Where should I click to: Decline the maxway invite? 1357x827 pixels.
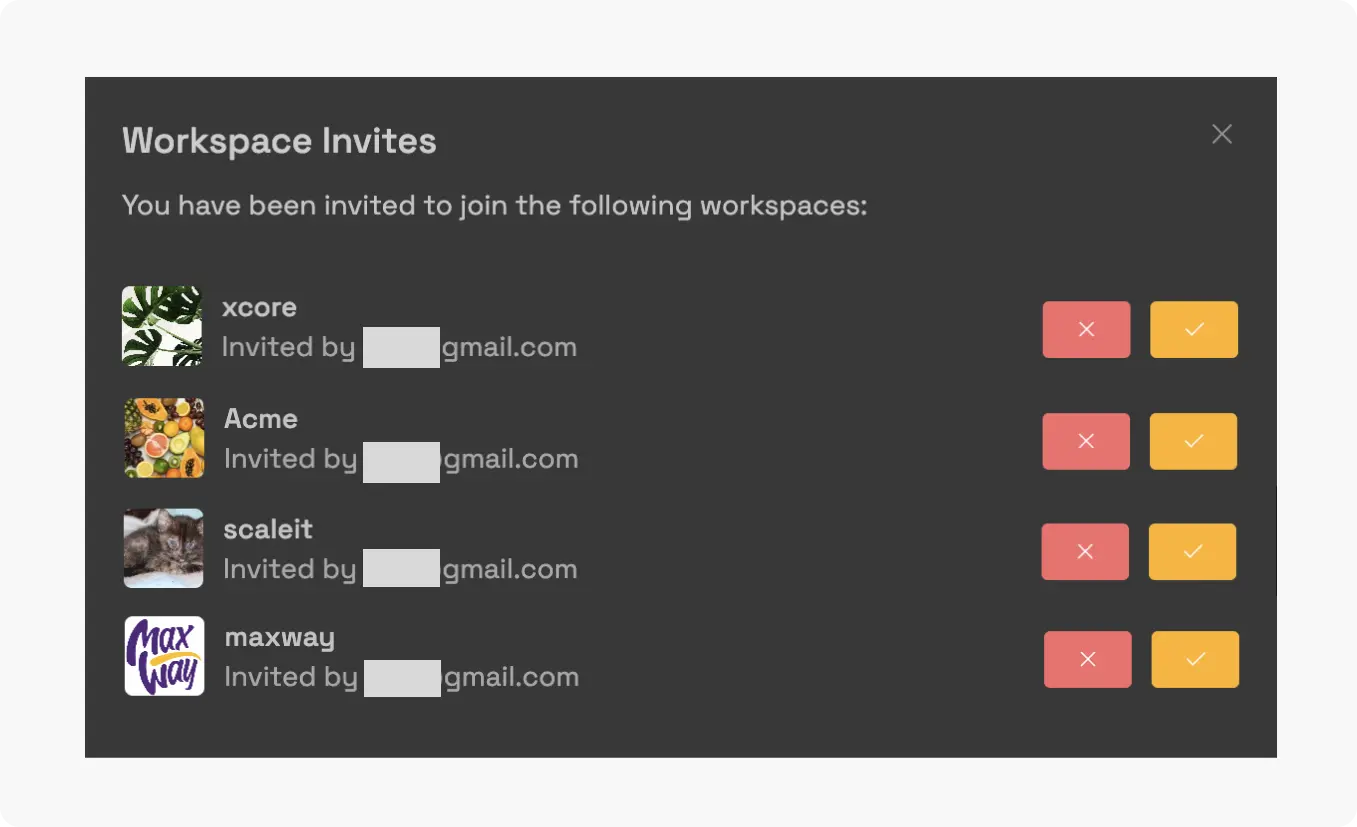[x=1087, y=659]
